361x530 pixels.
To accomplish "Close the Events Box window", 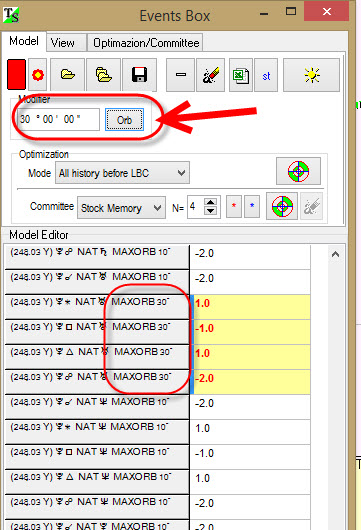I will point(327,11).
